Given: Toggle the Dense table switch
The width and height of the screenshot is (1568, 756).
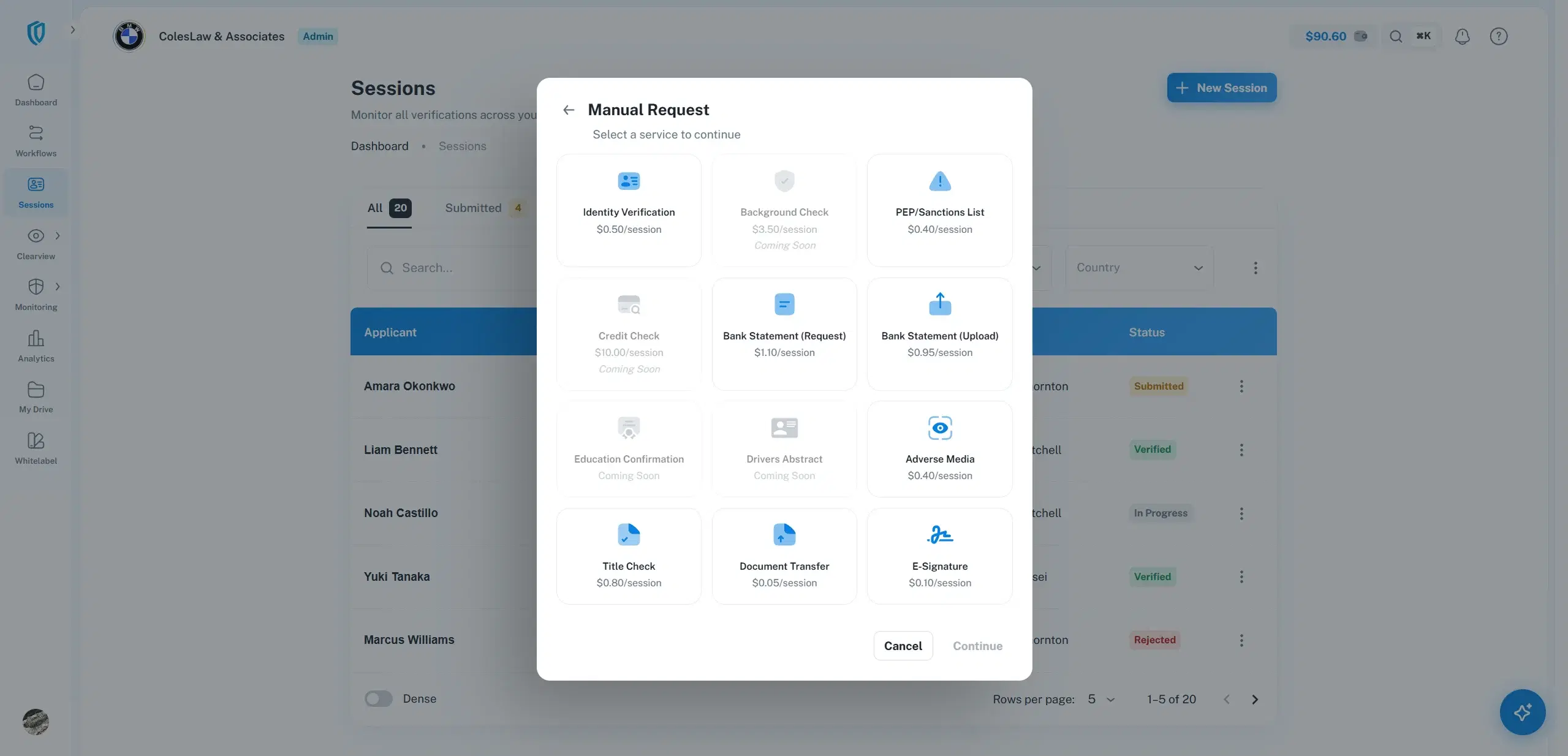Looking at the screenshot, I should click(378, 698).
